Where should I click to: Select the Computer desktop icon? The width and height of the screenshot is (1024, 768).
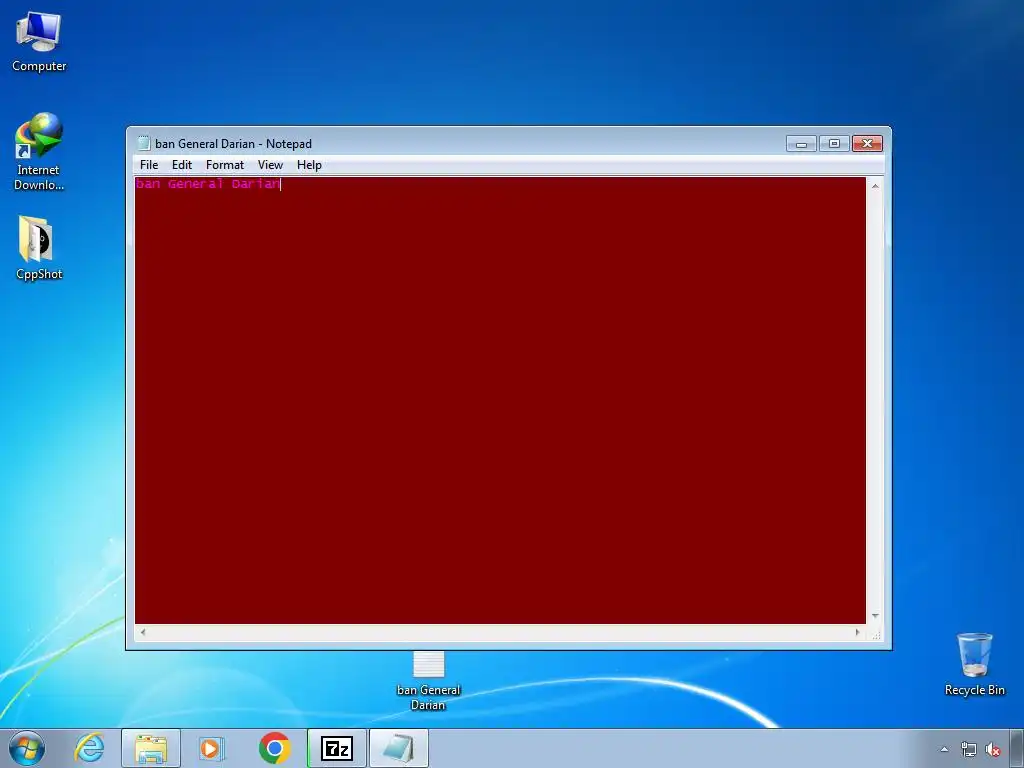pyautogui.click(x=39, y=41)
